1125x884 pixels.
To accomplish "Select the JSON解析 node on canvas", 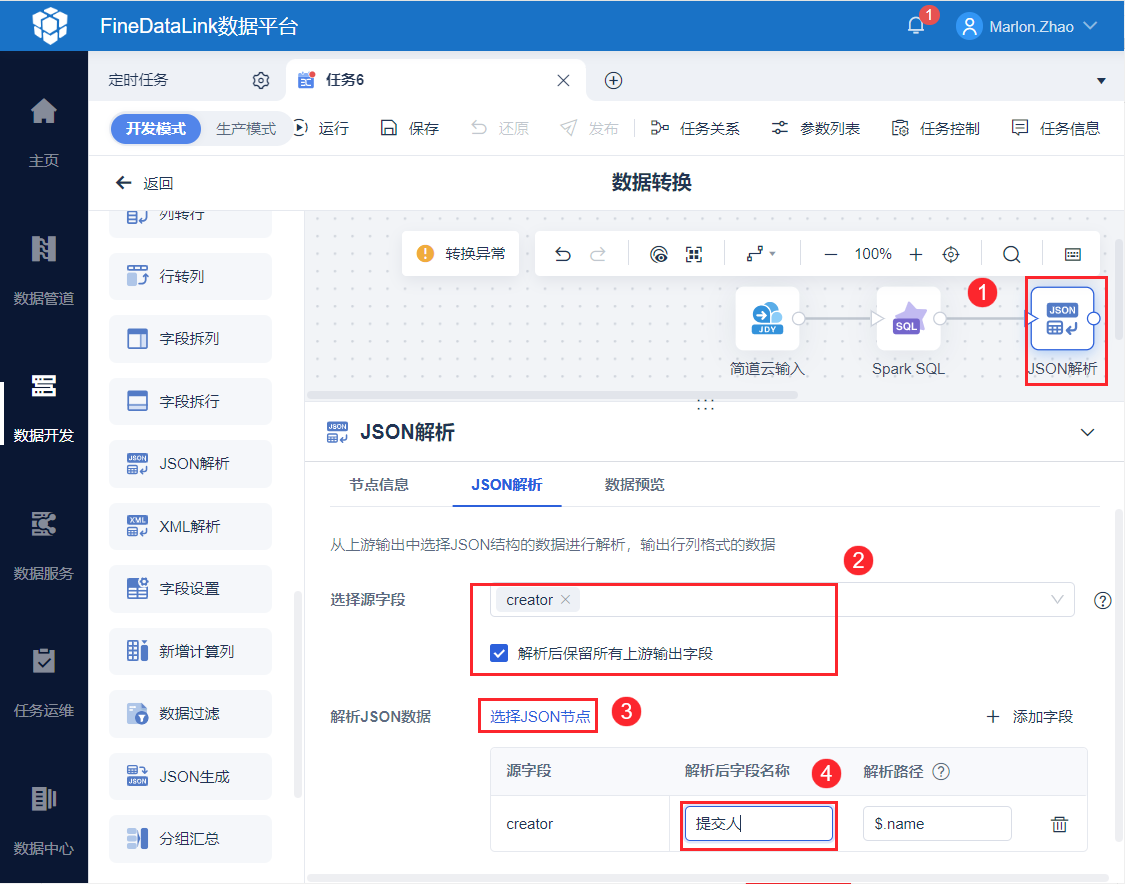I will [x=1063, y=319].
